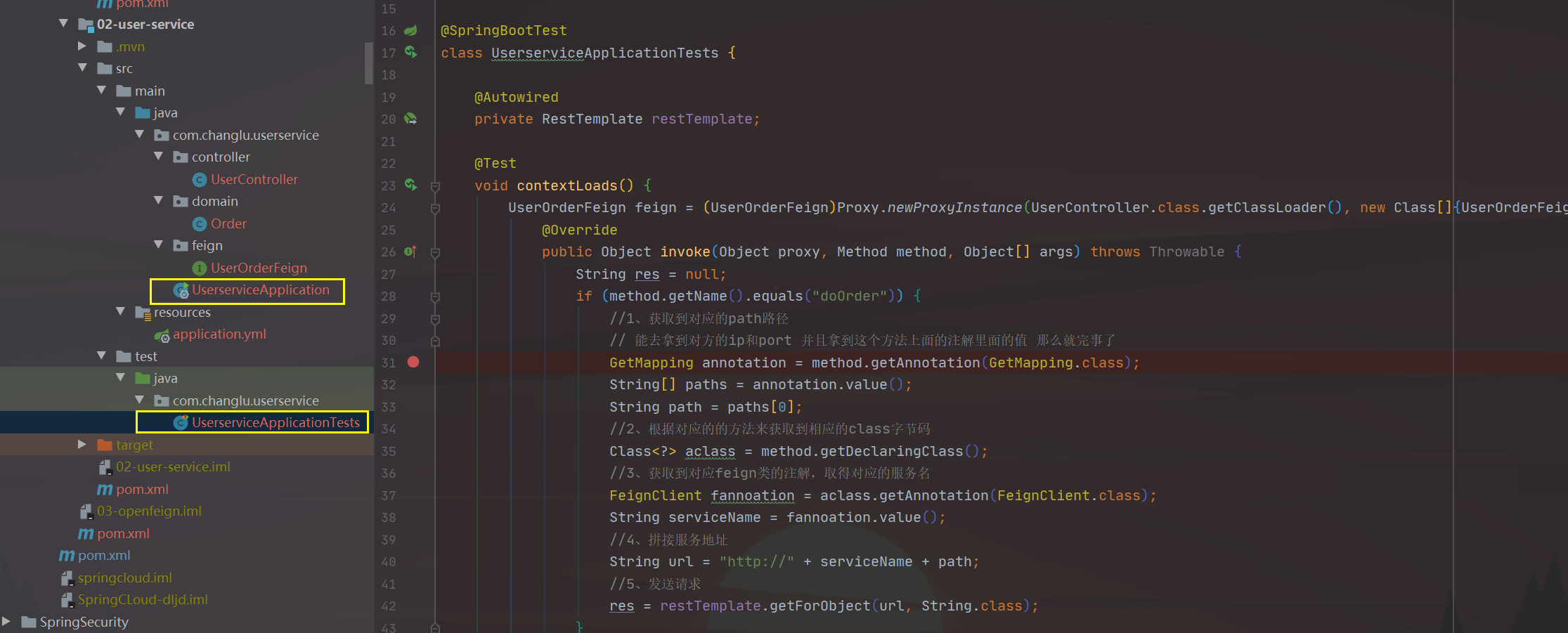Open 02-user-service.iml file
This screenshot has height=633, width=1568.
pos(173,467)
